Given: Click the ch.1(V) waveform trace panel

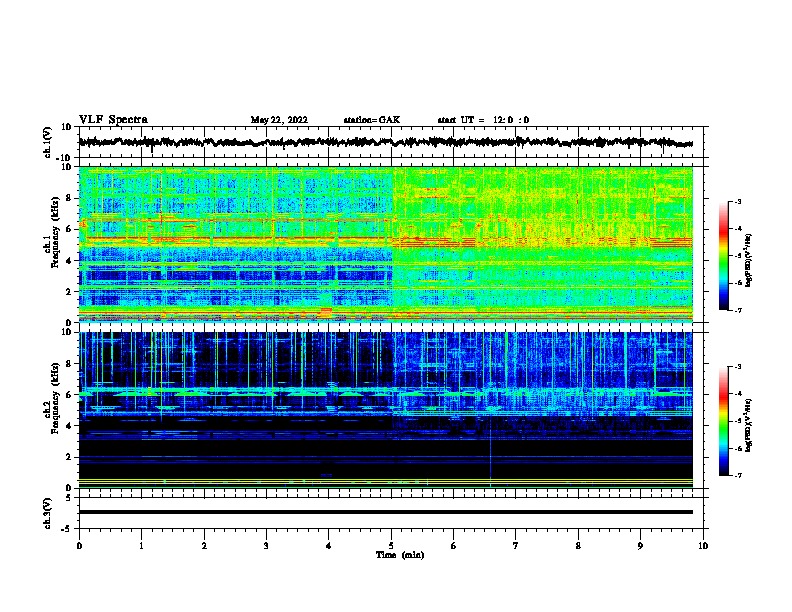Looking at the screenshot, I should (393, 142).
